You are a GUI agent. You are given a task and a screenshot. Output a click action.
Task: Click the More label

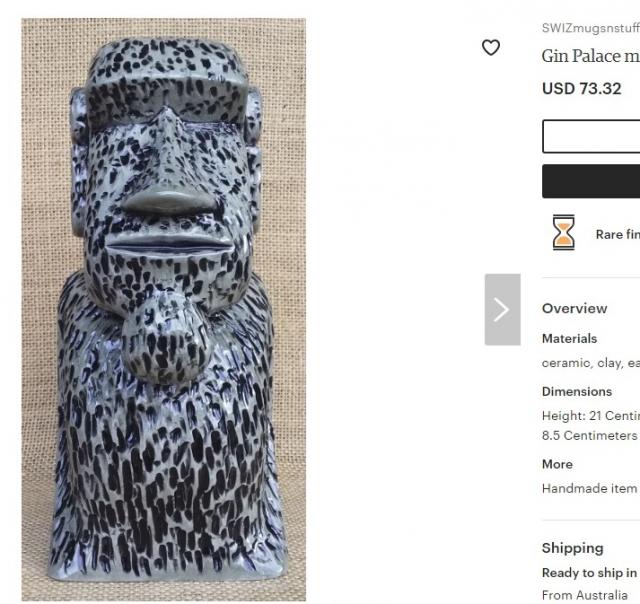pyautogui.click(x=557, y=464)
